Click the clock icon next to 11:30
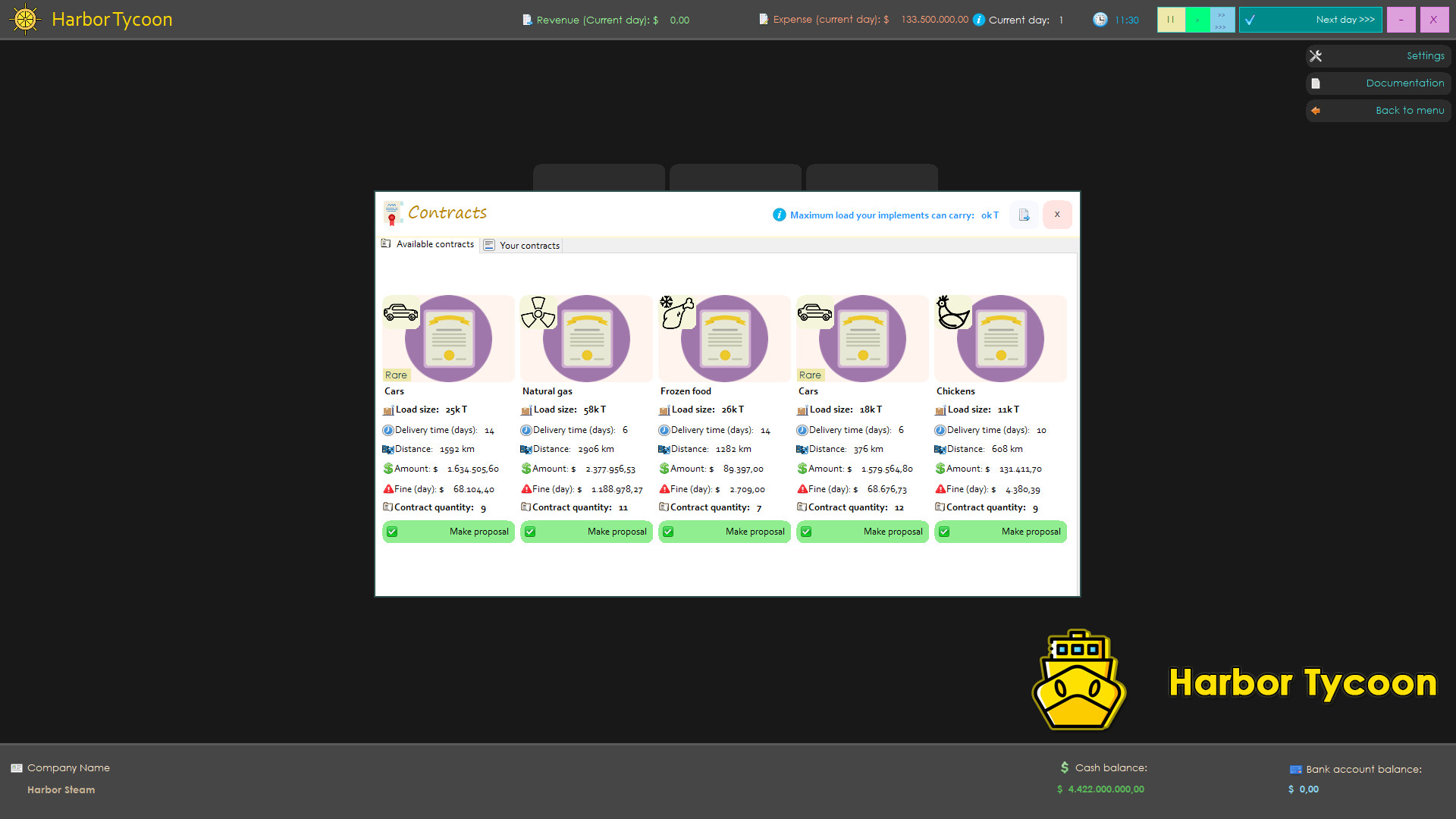1456x819 pixels. point(1100,20)
